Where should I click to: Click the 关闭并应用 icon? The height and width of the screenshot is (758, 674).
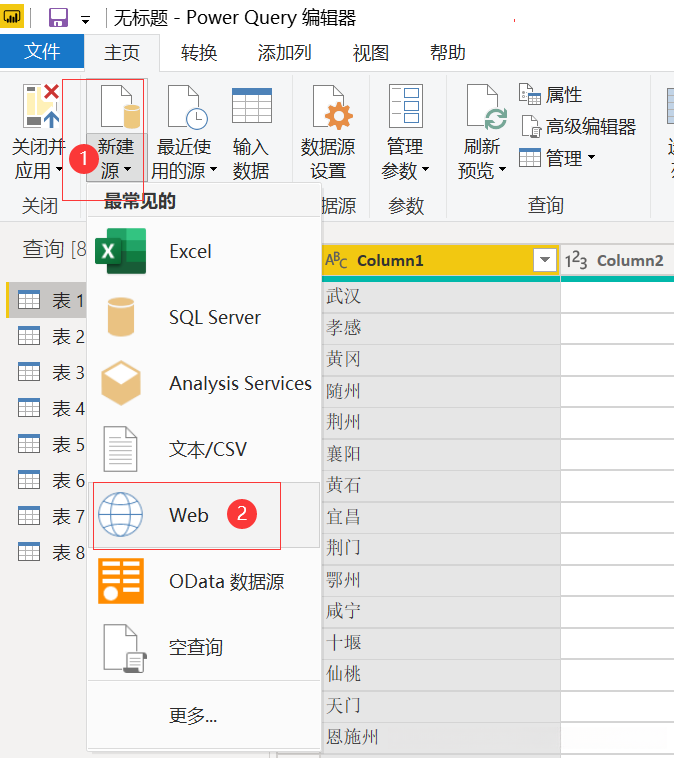pyautogui.click(x=41, y=106)
